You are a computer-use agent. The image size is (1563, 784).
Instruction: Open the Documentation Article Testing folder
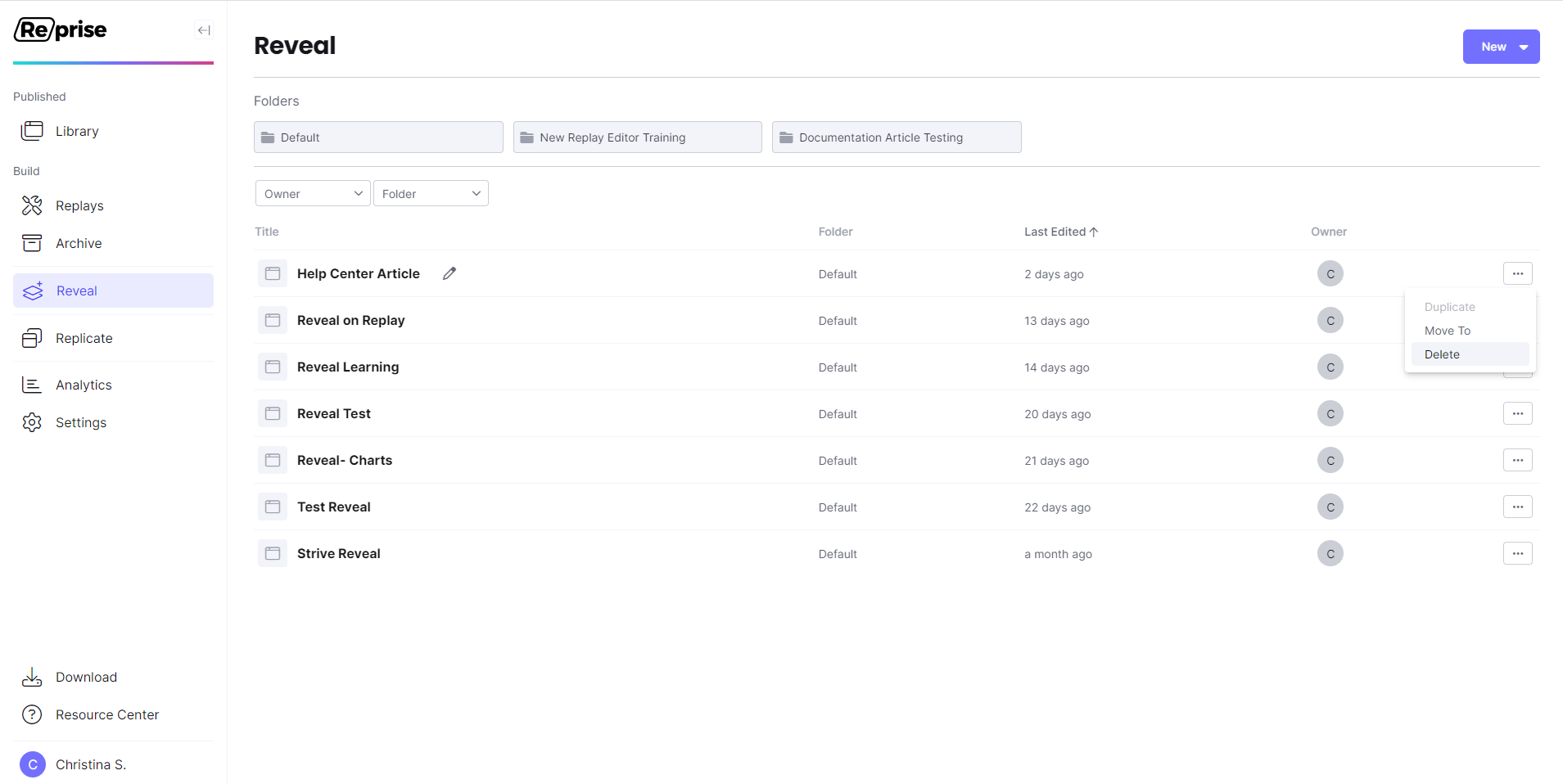coord(897,137)
